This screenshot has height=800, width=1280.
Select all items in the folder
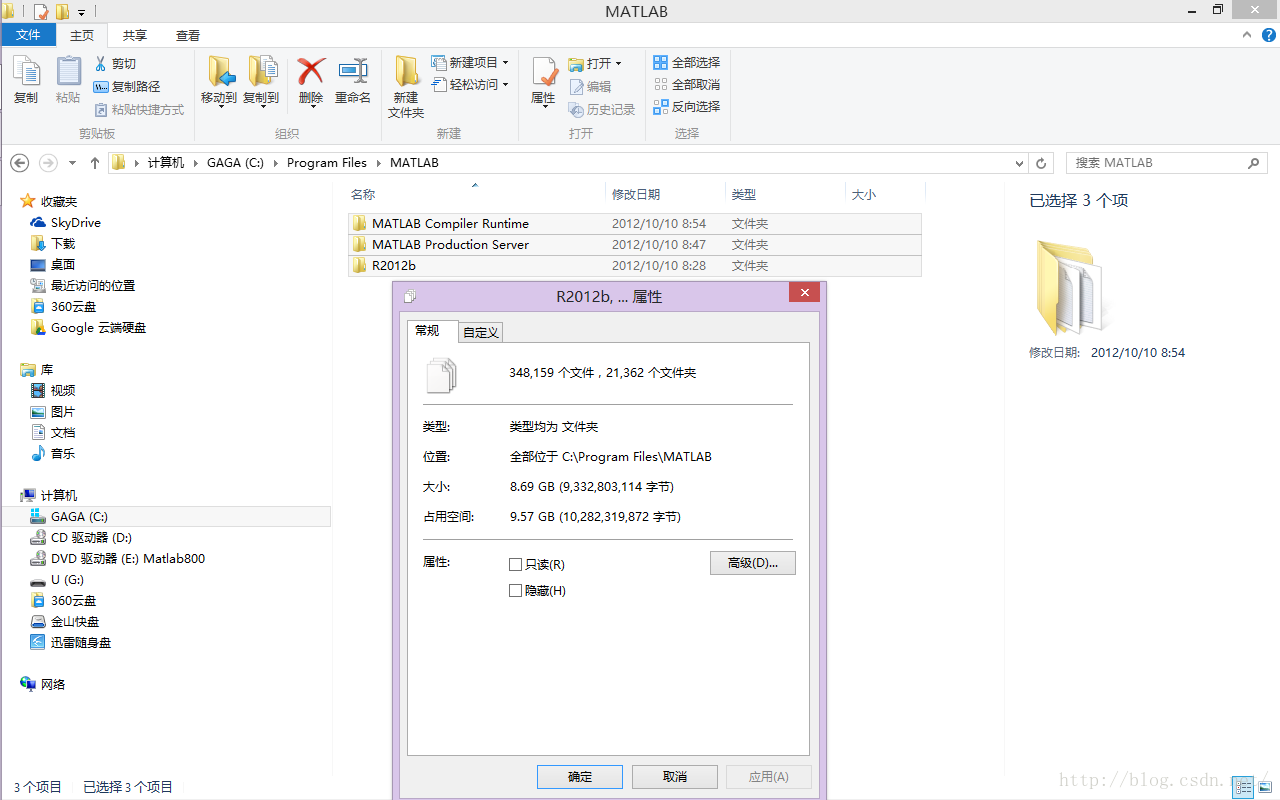687,62
